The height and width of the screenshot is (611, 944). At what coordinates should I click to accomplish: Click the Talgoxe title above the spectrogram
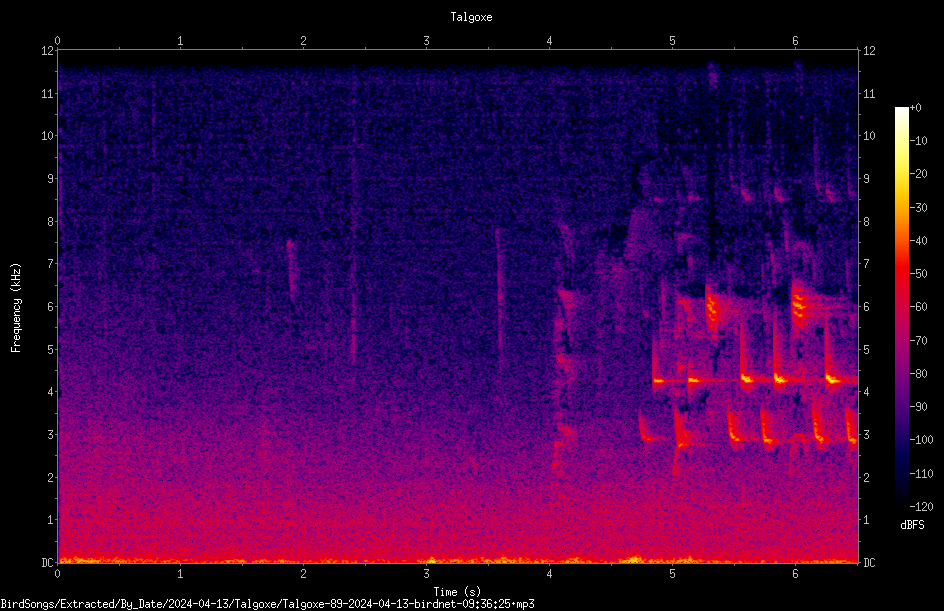pos(471,17)
